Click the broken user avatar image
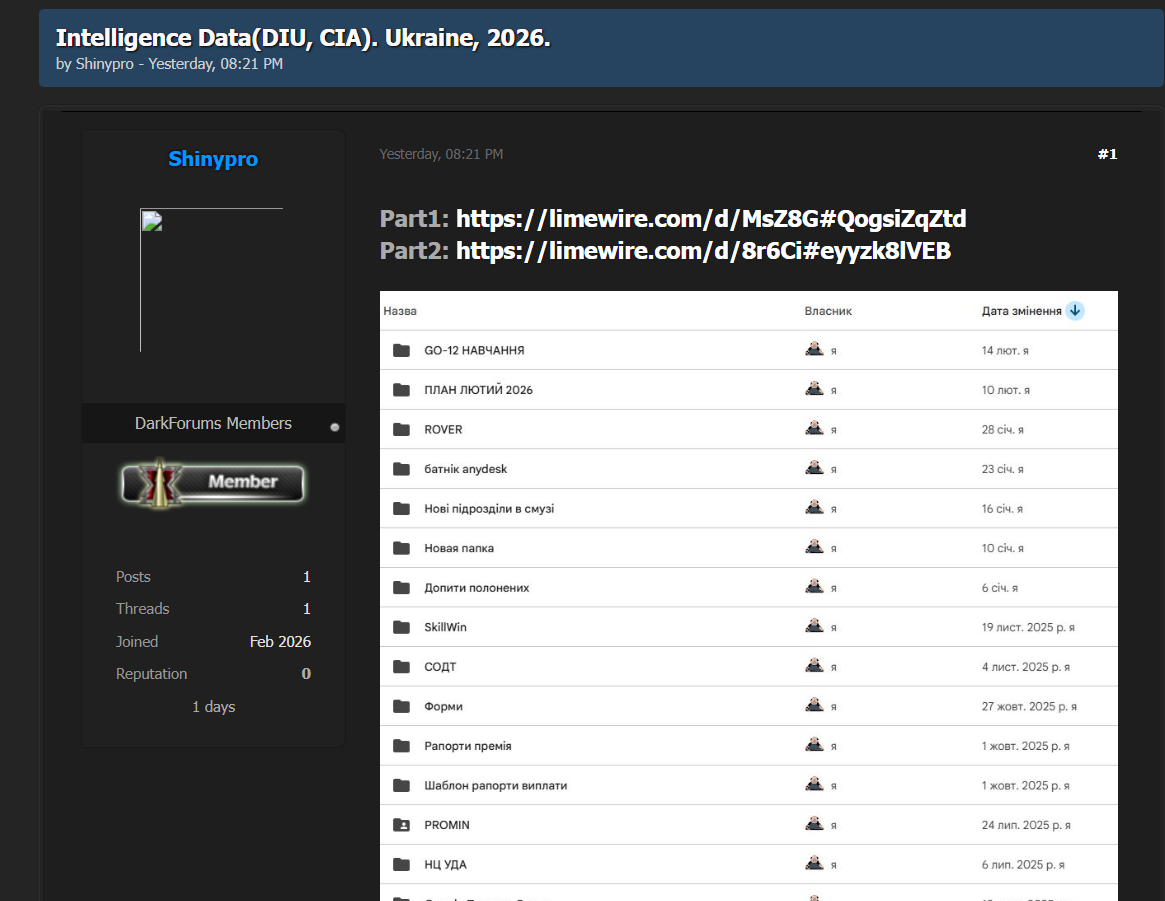1165x901 pixels. point(211,280)
